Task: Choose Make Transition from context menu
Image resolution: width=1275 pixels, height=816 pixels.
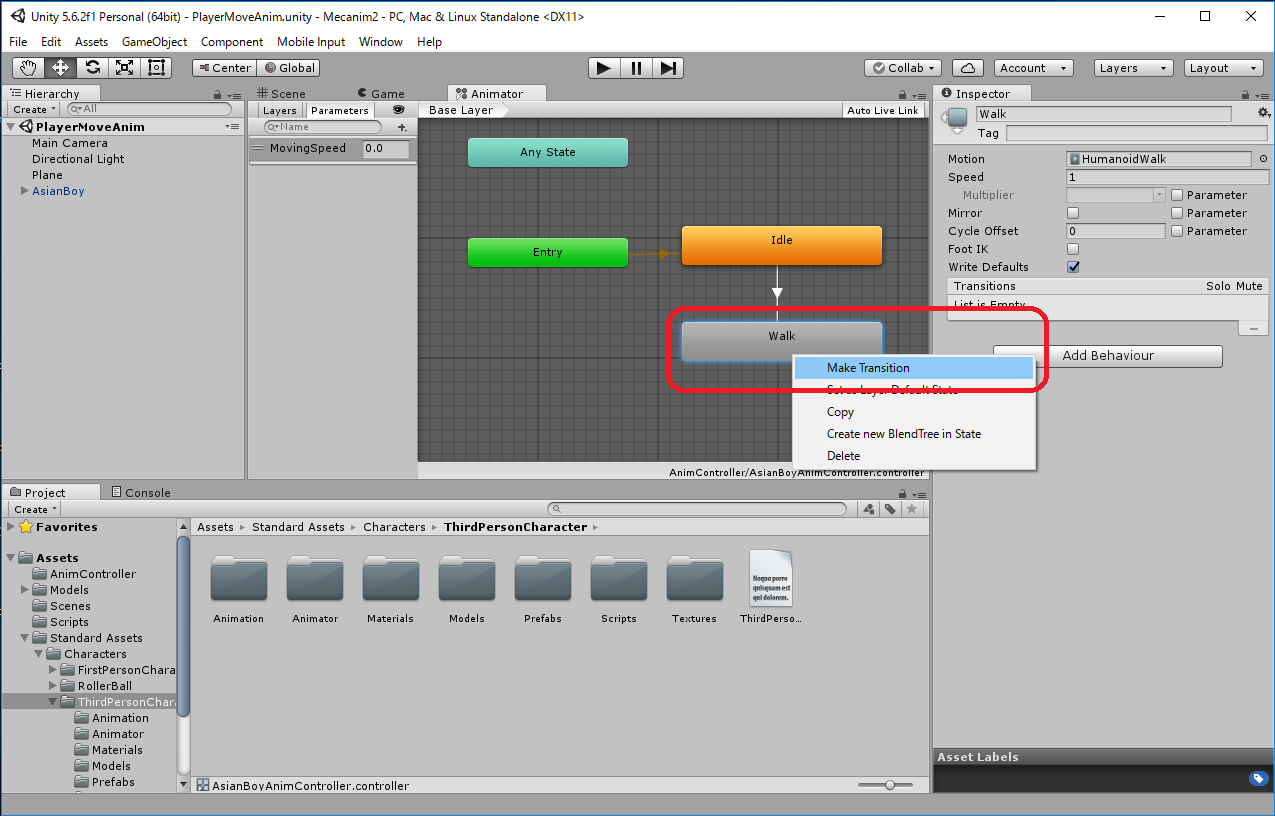Action: click(x=868, y=368)
